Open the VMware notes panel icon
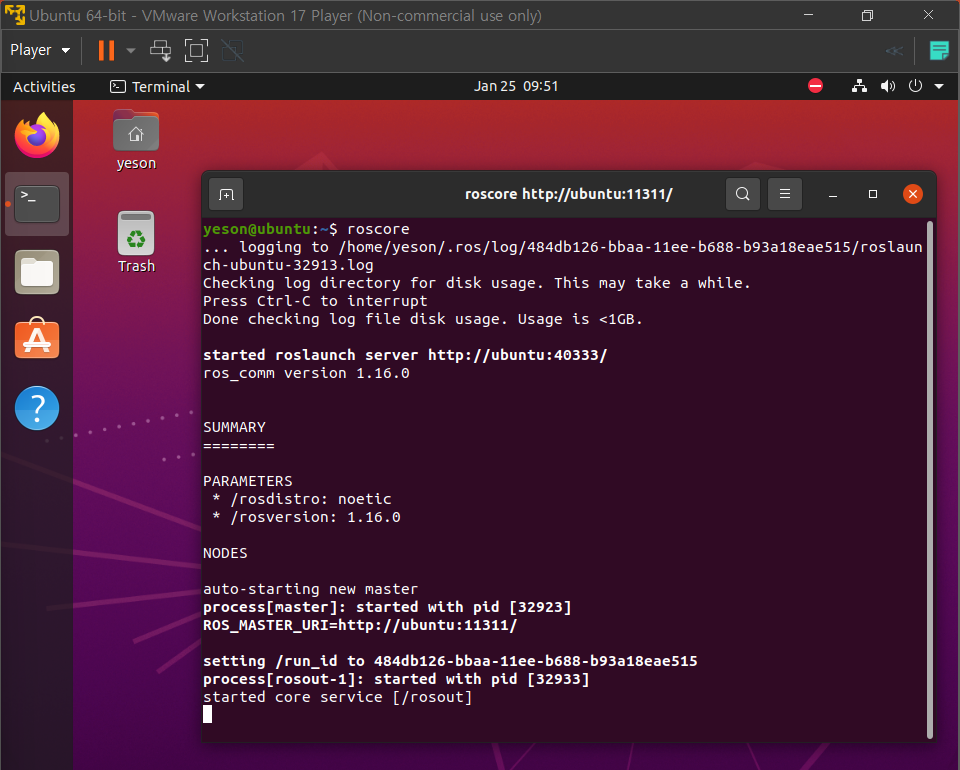The height and width of the screenshot is (770, 960). (x=939, y=51)
